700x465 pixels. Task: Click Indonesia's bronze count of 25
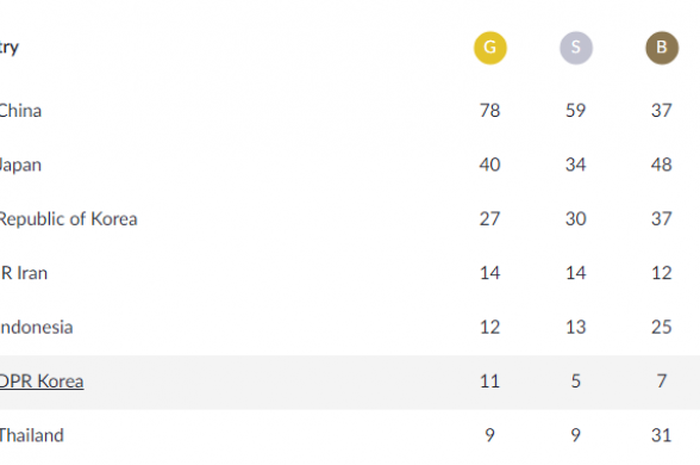[662, 327]
